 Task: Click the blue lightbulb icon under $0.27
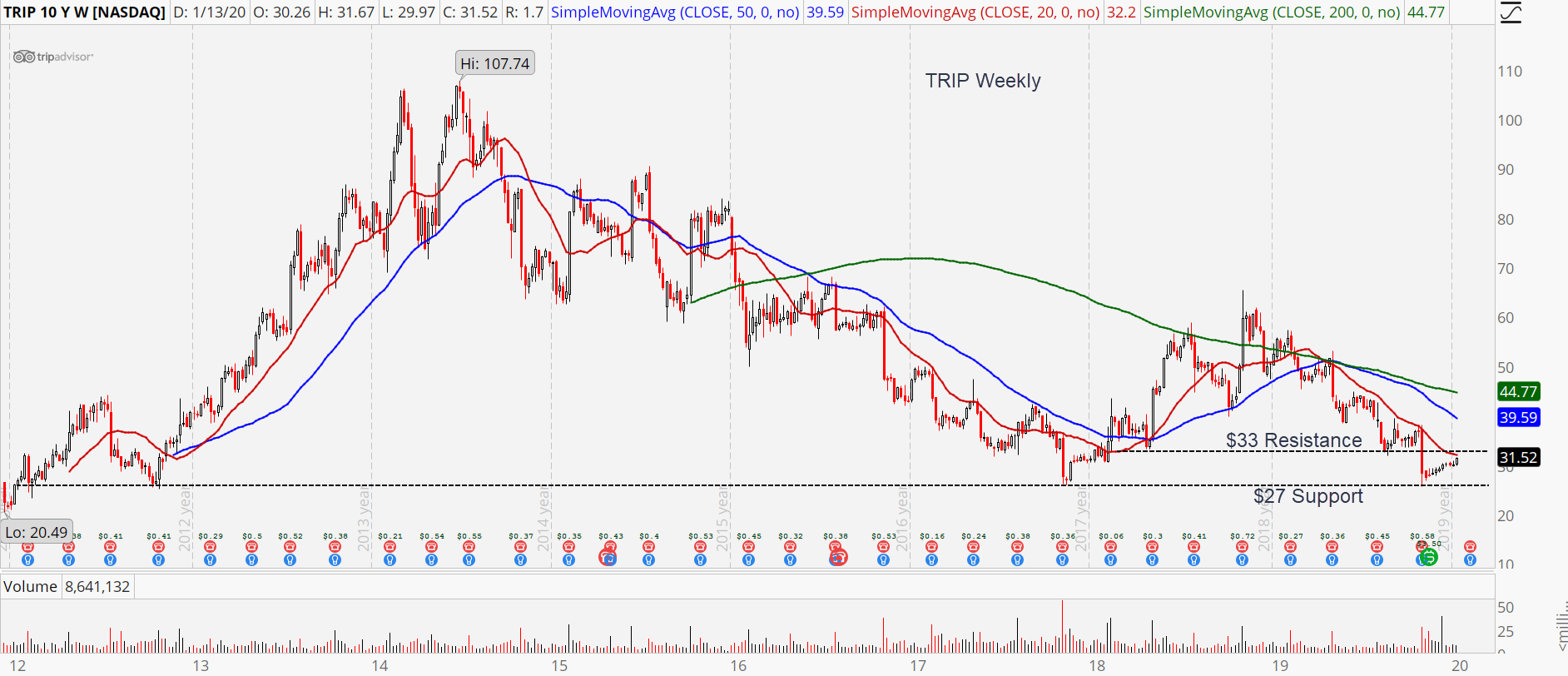(x=1290, y=560)
